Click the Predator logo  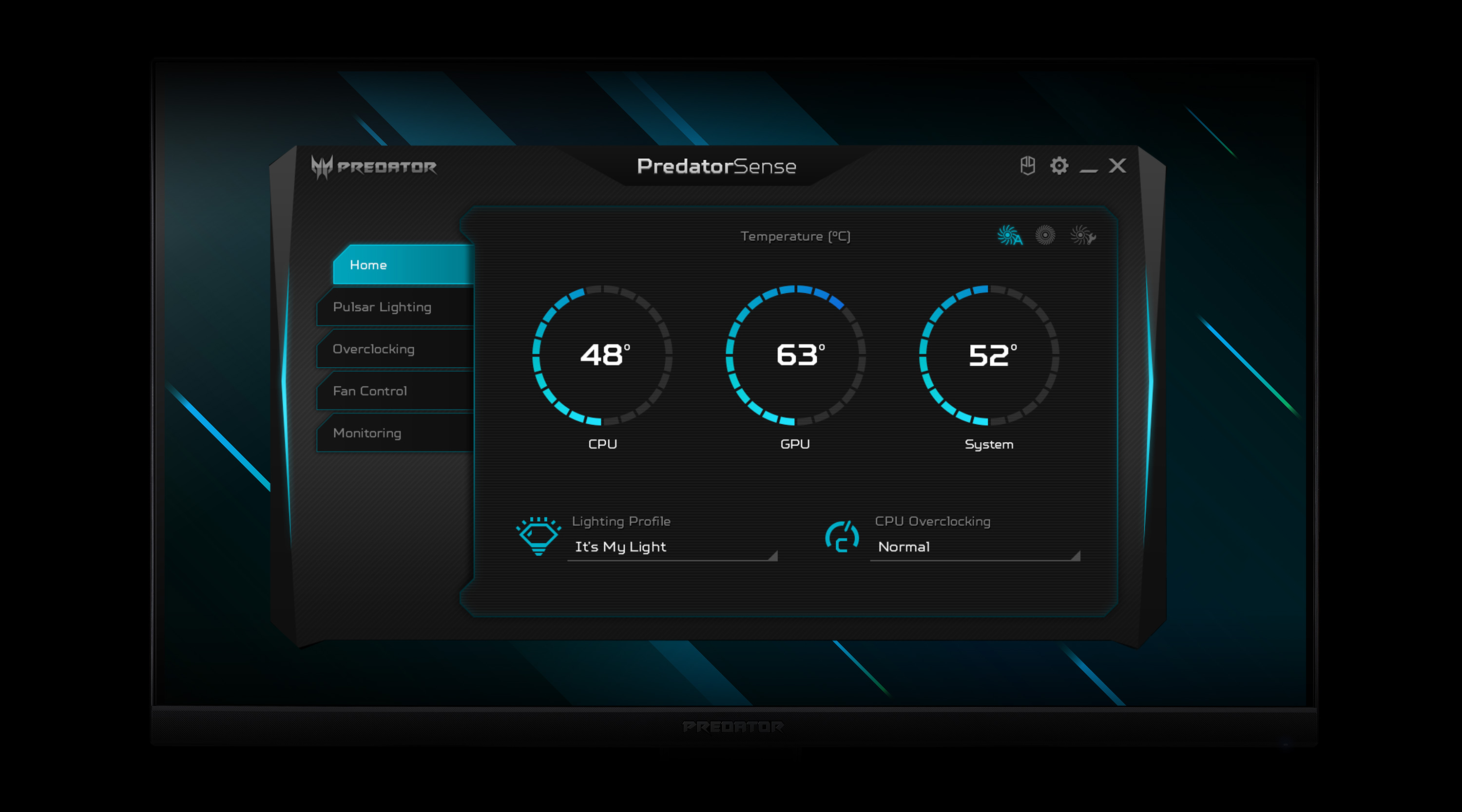coord(374,168)
